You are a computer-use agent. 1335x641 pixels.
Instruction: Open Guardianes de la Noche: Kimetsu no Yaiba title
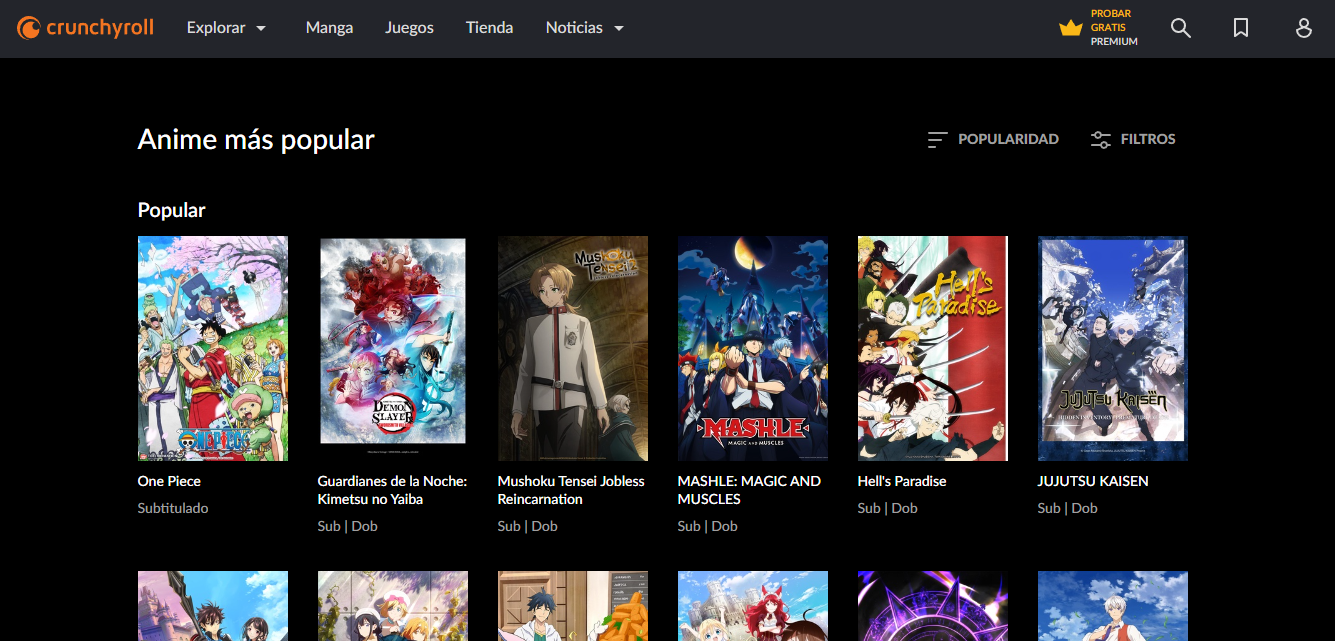tap(392, 490)
